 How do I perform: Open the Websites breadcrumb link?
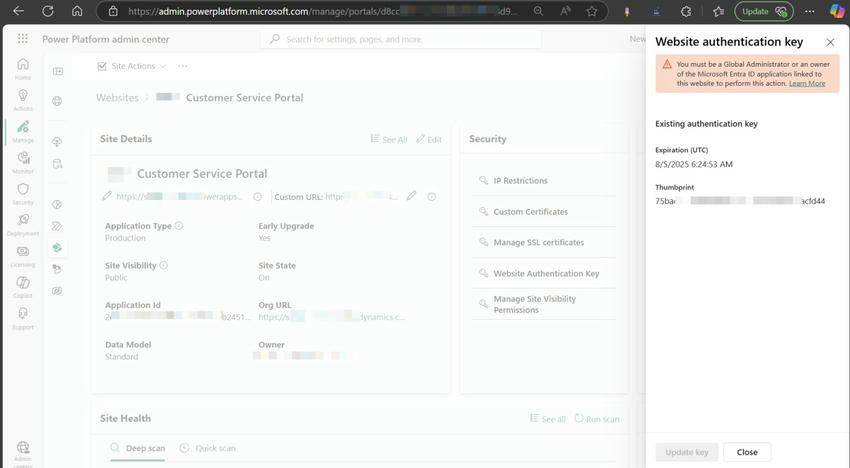[117, 98]
